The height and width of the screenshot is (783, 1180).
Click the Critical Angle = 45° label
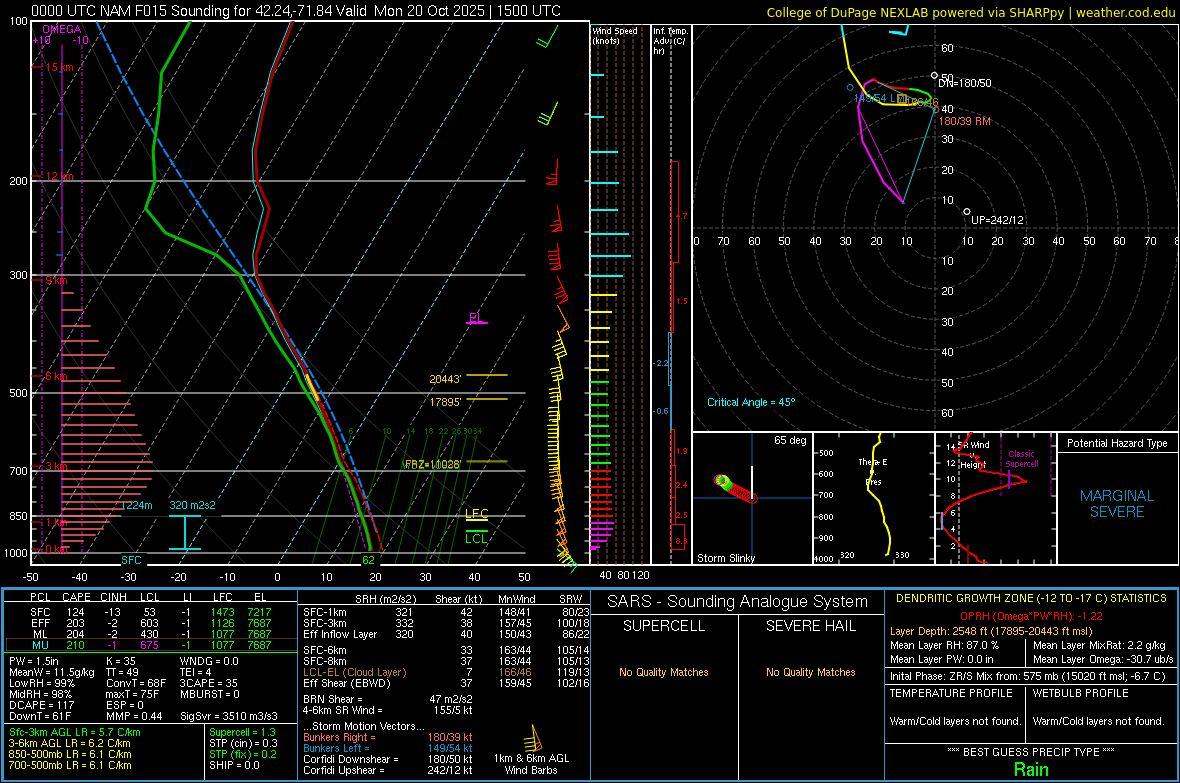(750, 402)
